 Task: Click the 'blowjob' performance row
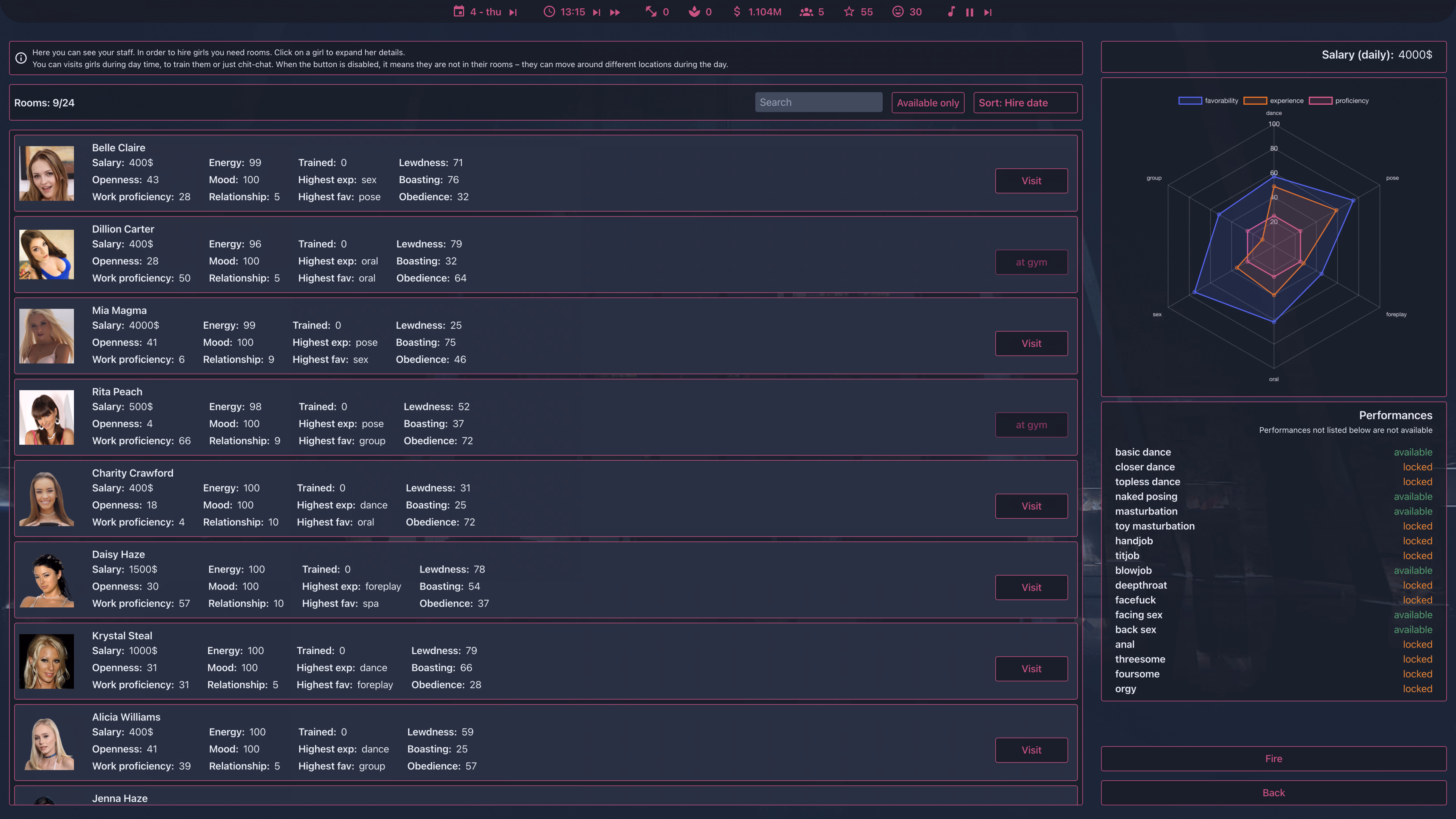coord(1274,570)
